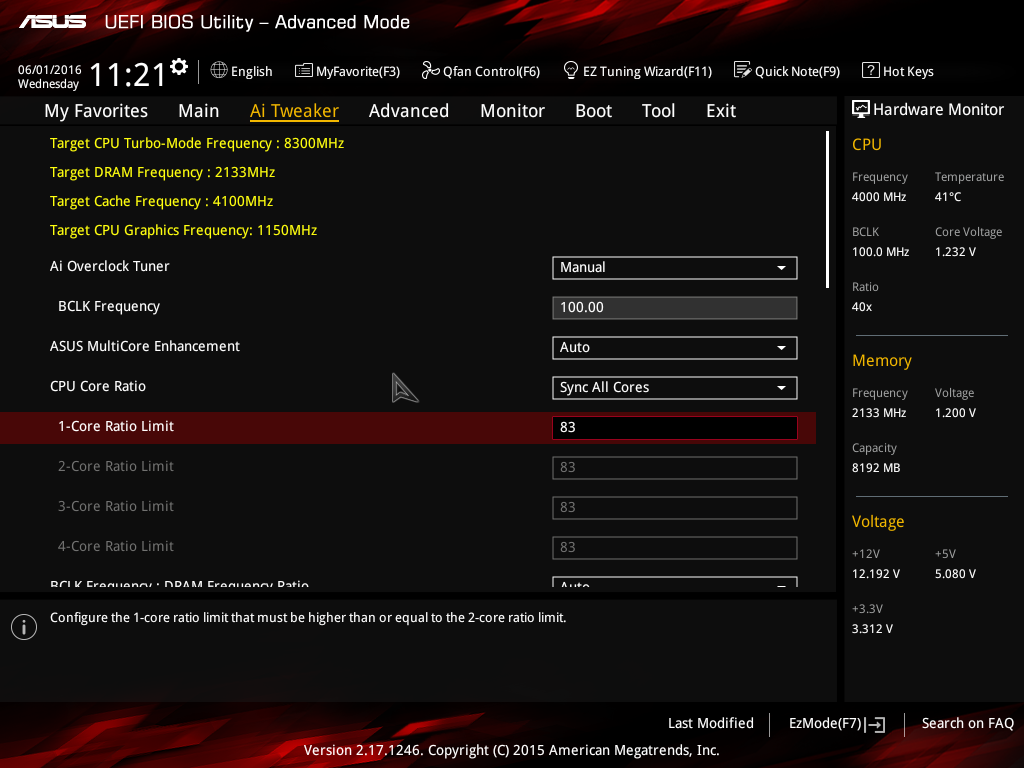Open ASUS MultiCore Enhancement dropdown
This screenshot has height=768, width=1024.
click(x=675, y=347)
